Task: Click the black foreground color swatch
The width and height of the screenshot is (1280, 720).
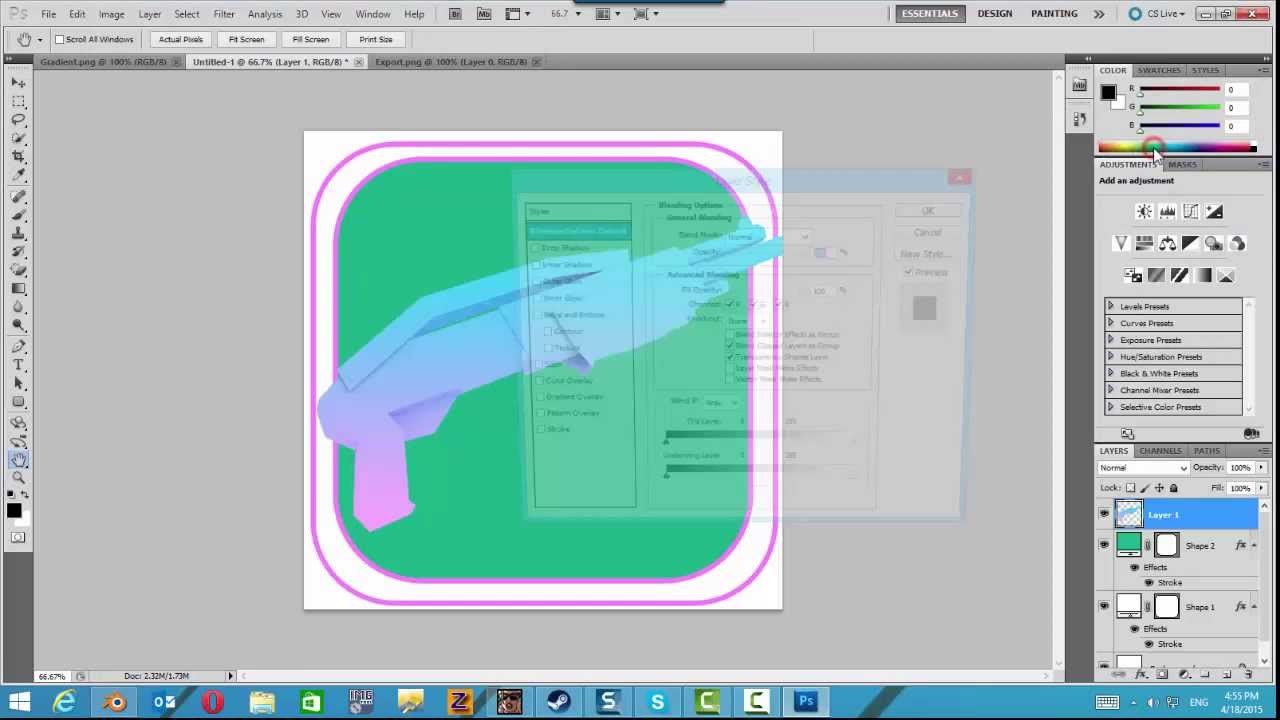Action: click(14, 511)
